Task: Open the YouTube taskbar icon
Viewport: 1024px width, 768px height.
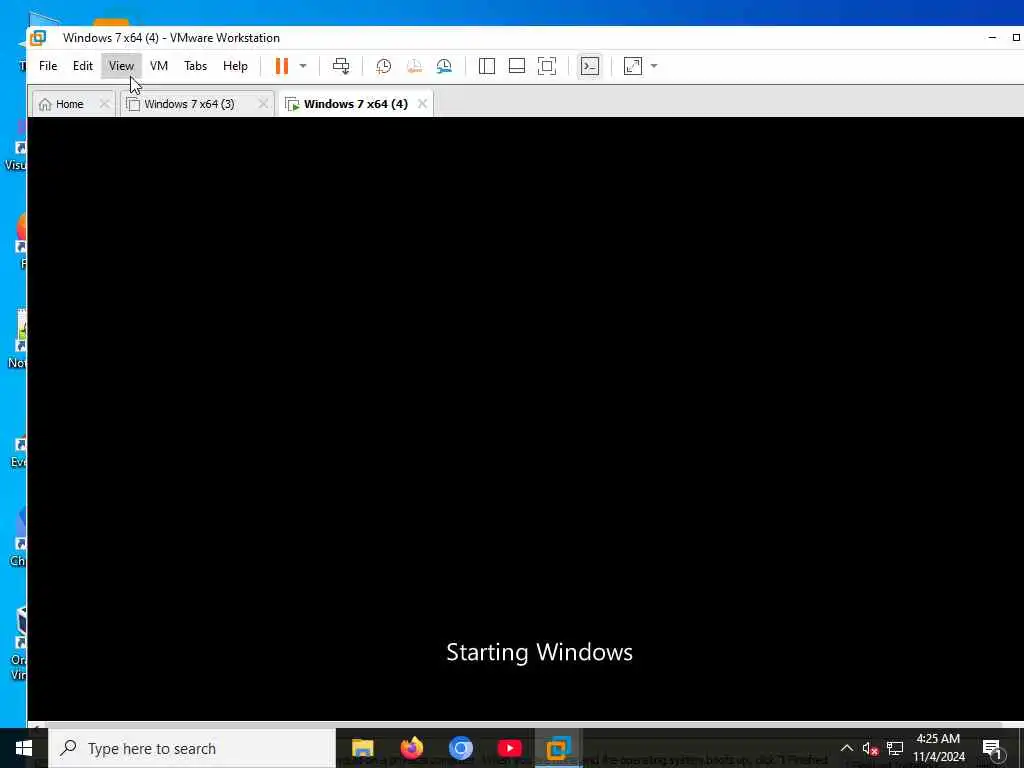Action: (x=509, y=748)
